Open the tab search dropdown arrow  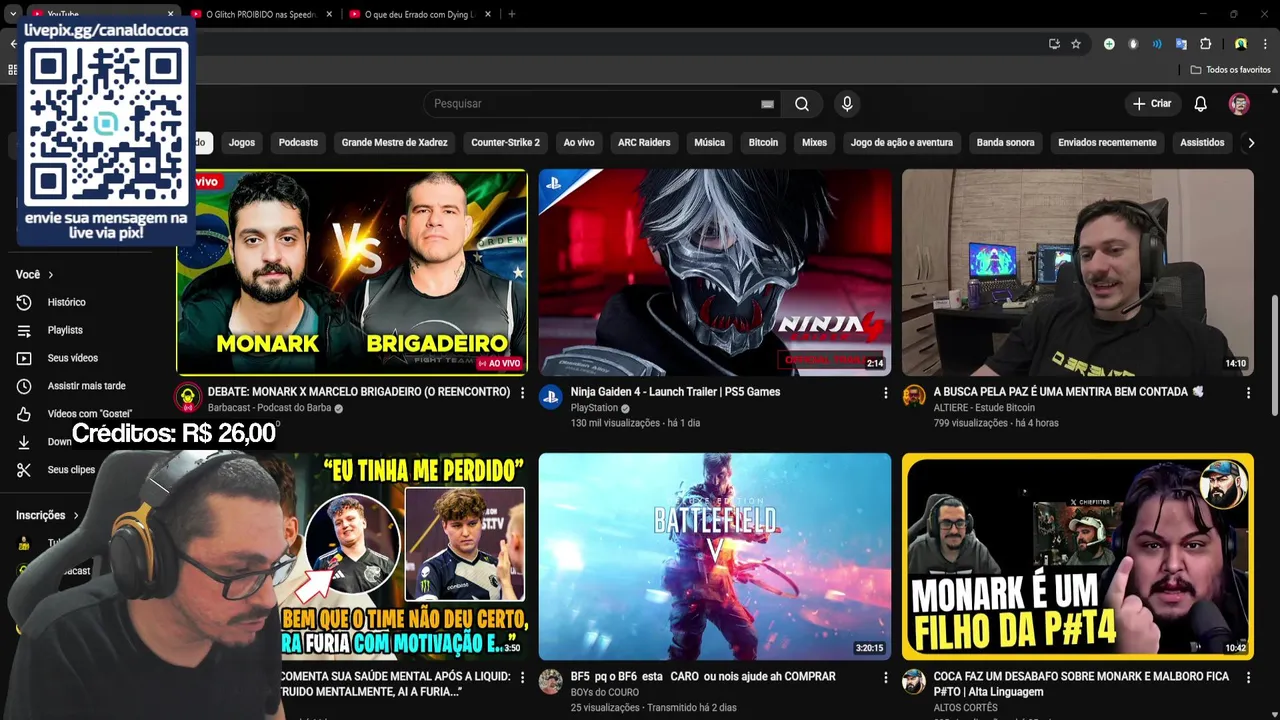pos(12,14)
